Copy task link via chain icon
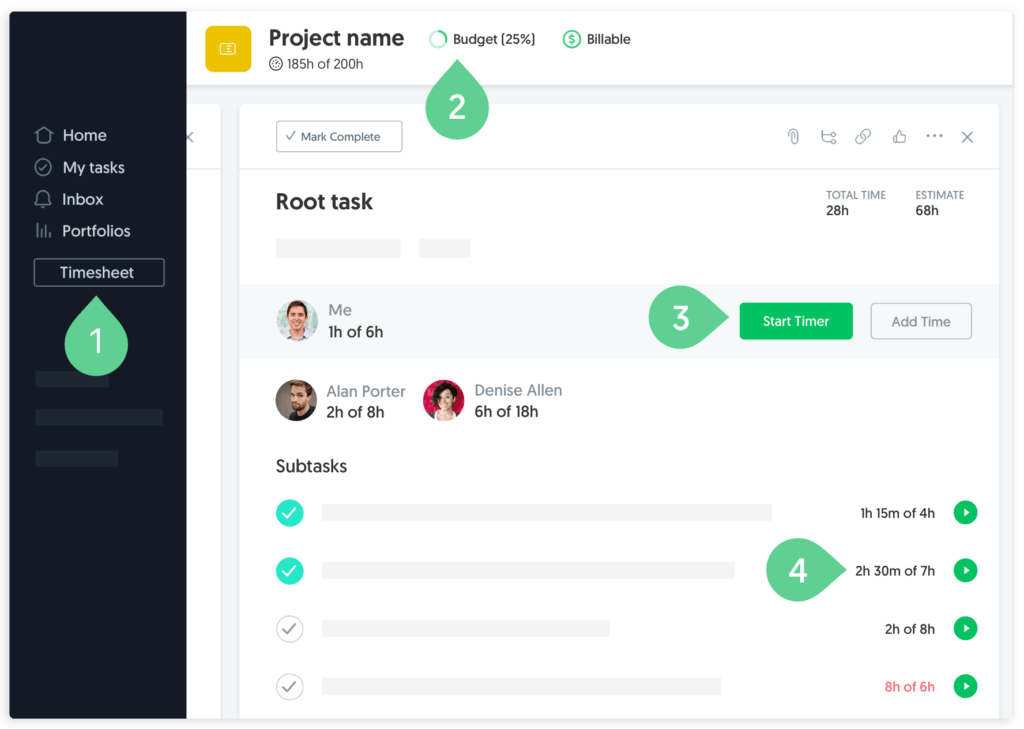This screenshot has width=1024, height=729. click(x=863, y=137)
